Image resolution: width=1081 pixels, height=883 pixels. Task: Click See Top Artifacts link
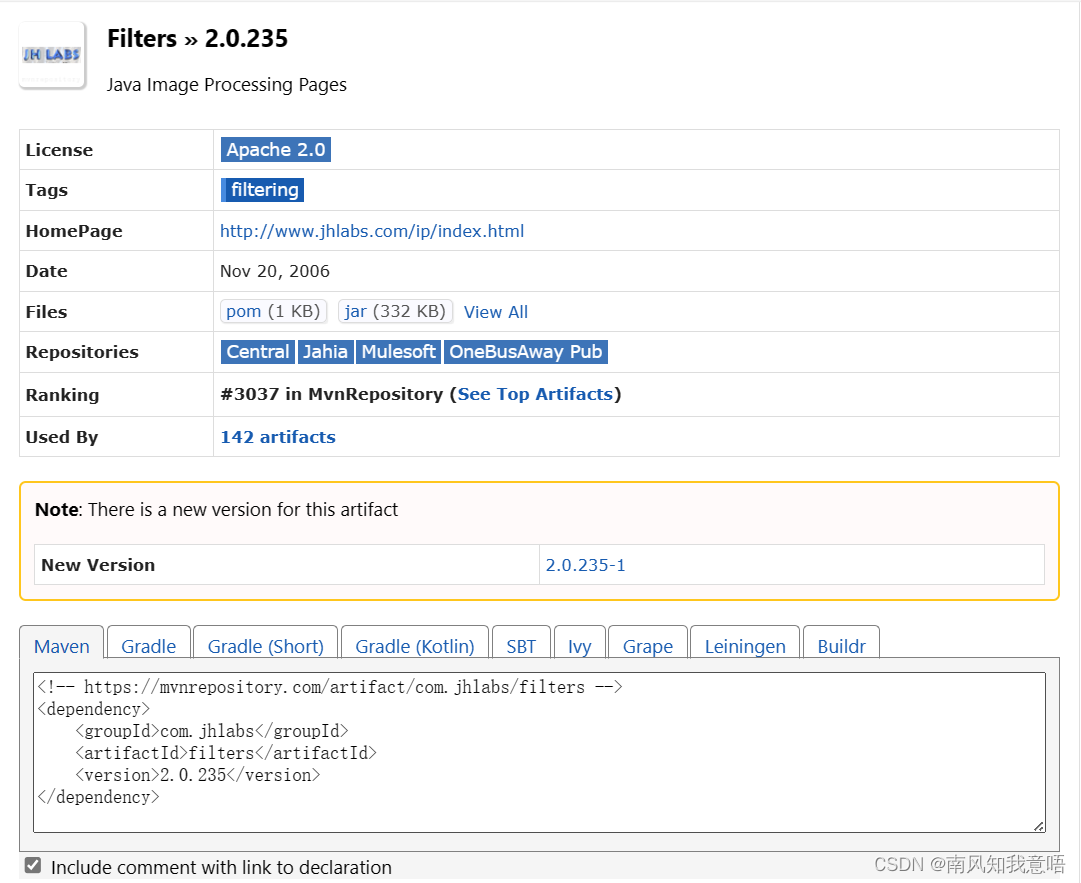pos(535,394)
